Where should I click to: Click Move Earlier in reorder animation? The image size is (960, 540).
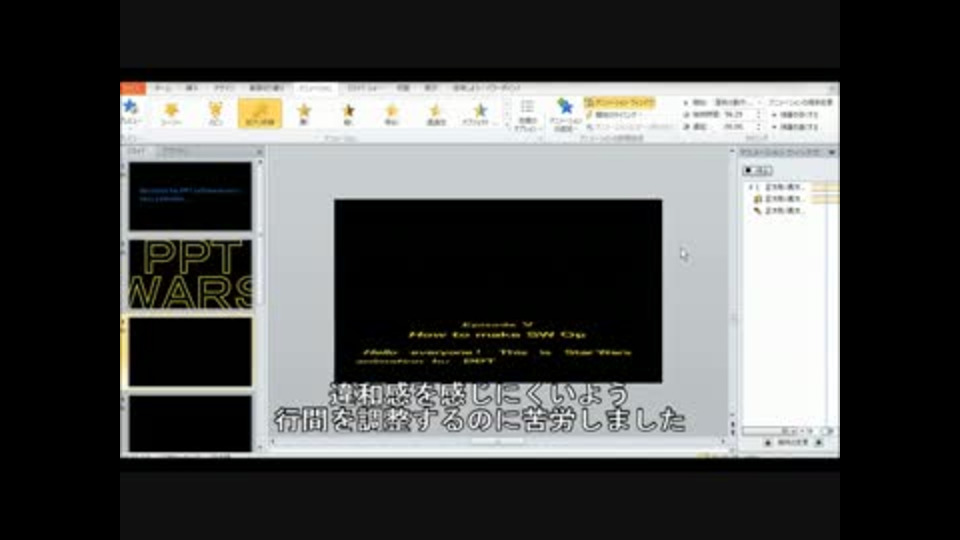tap(795, 114)
